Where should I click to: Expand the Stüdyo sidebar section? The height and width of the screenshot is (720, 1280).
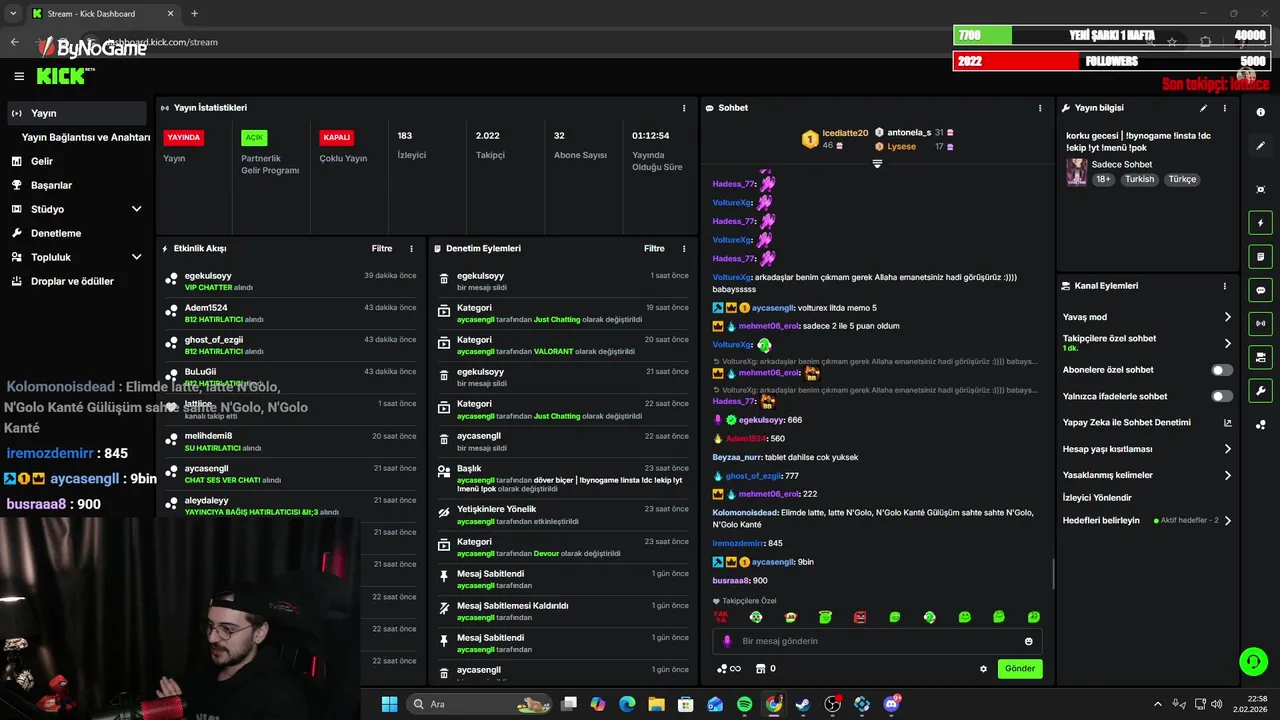coord(137,209)
